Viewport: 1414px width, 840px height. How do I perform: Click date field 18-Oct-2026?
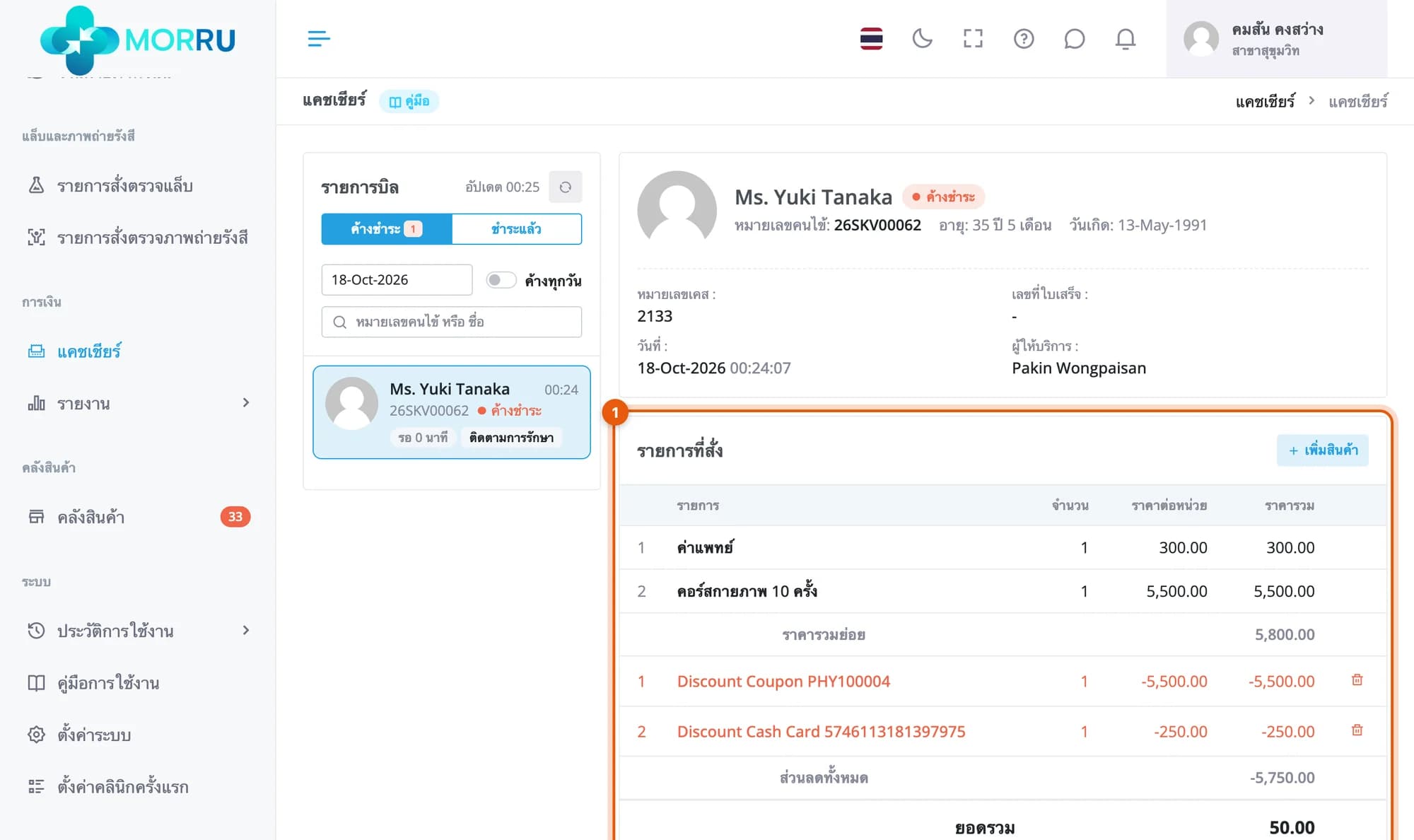pyautogui.click(x=397, y=280)
